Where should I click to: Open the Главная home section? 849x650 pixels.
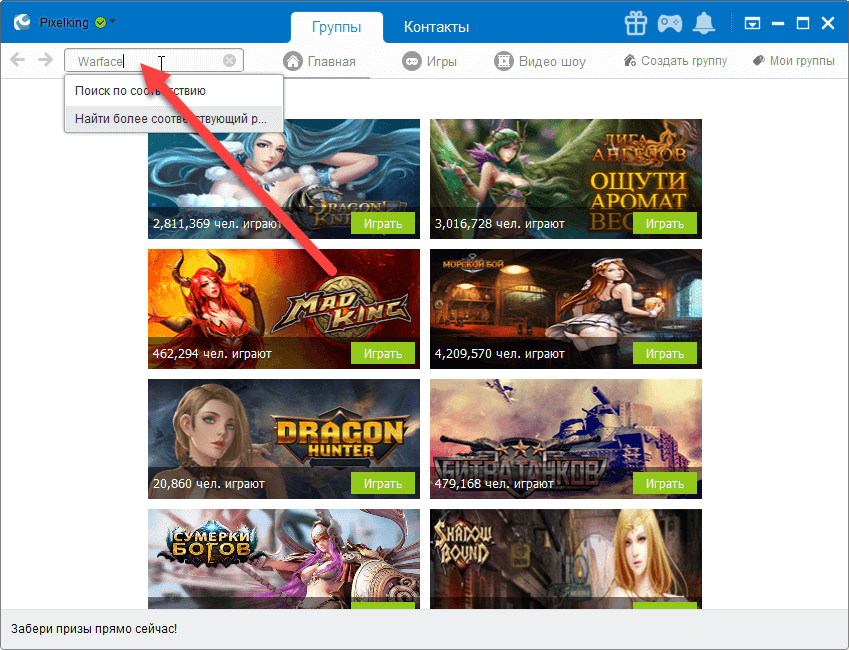pos(320,61)
